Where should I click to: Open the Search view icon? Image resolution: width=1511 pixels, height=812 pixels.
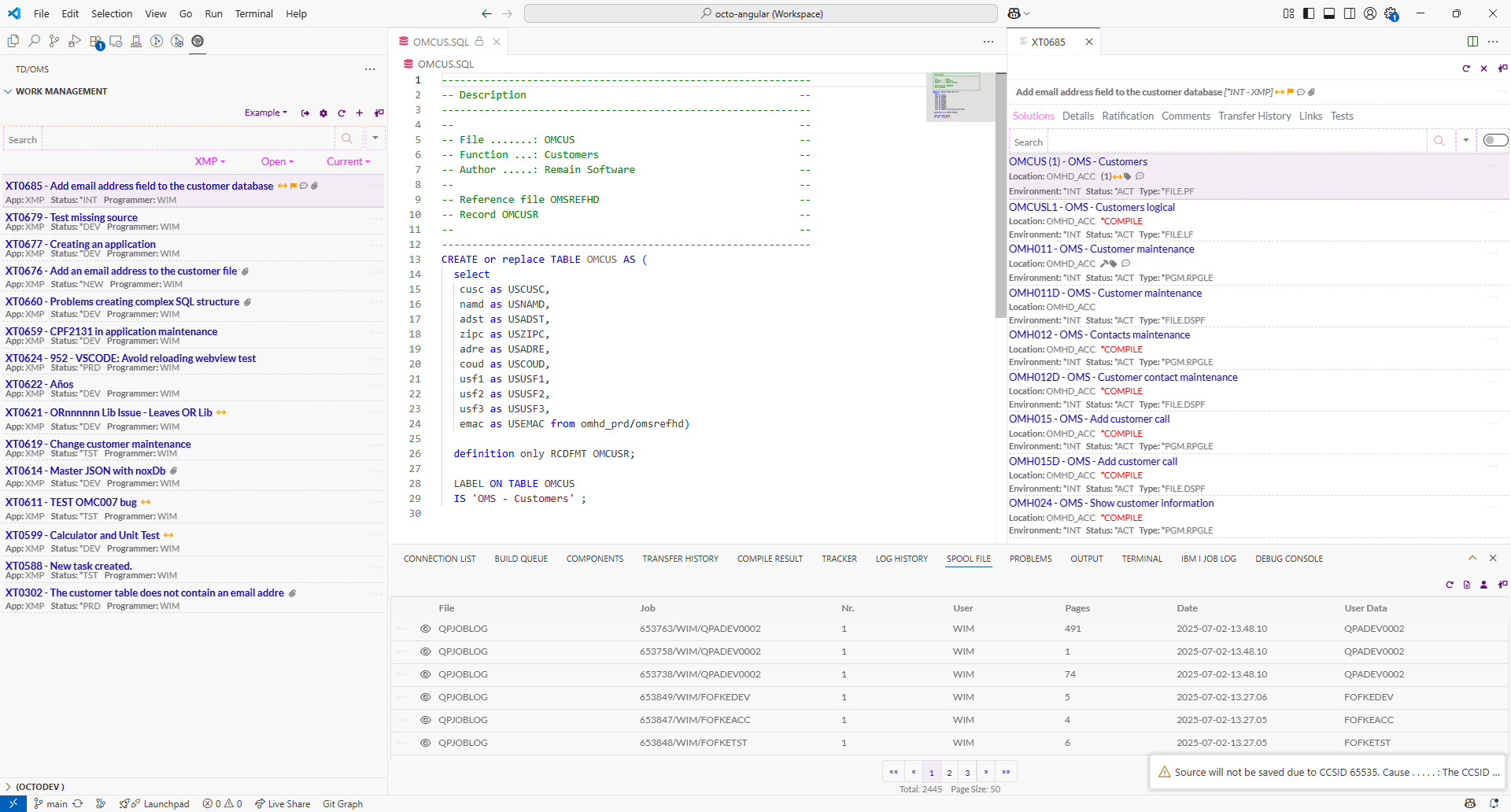34,41
